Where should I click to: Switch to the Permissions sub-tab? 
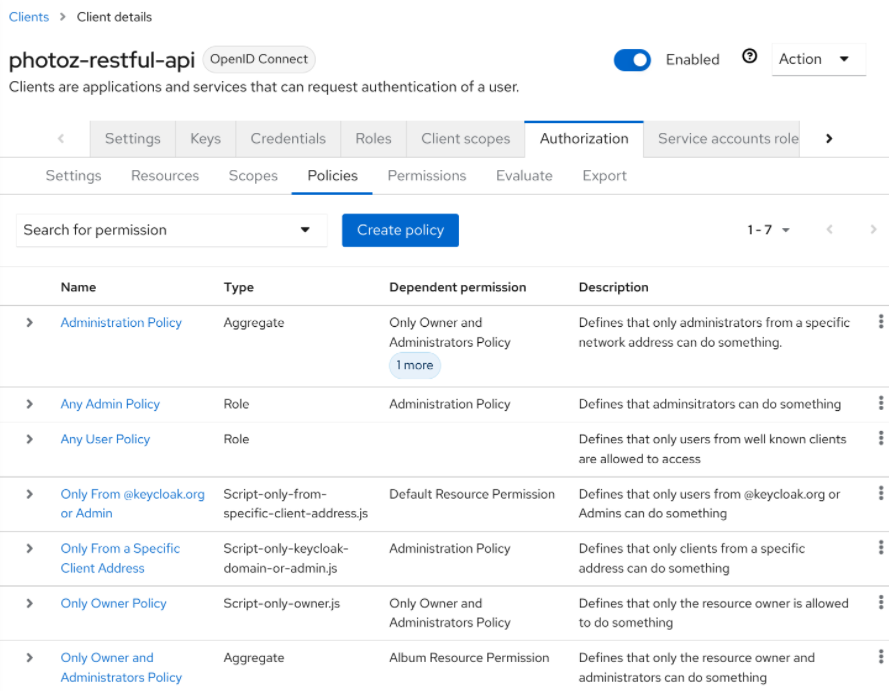pyautogui.click(x=427, y=176)
